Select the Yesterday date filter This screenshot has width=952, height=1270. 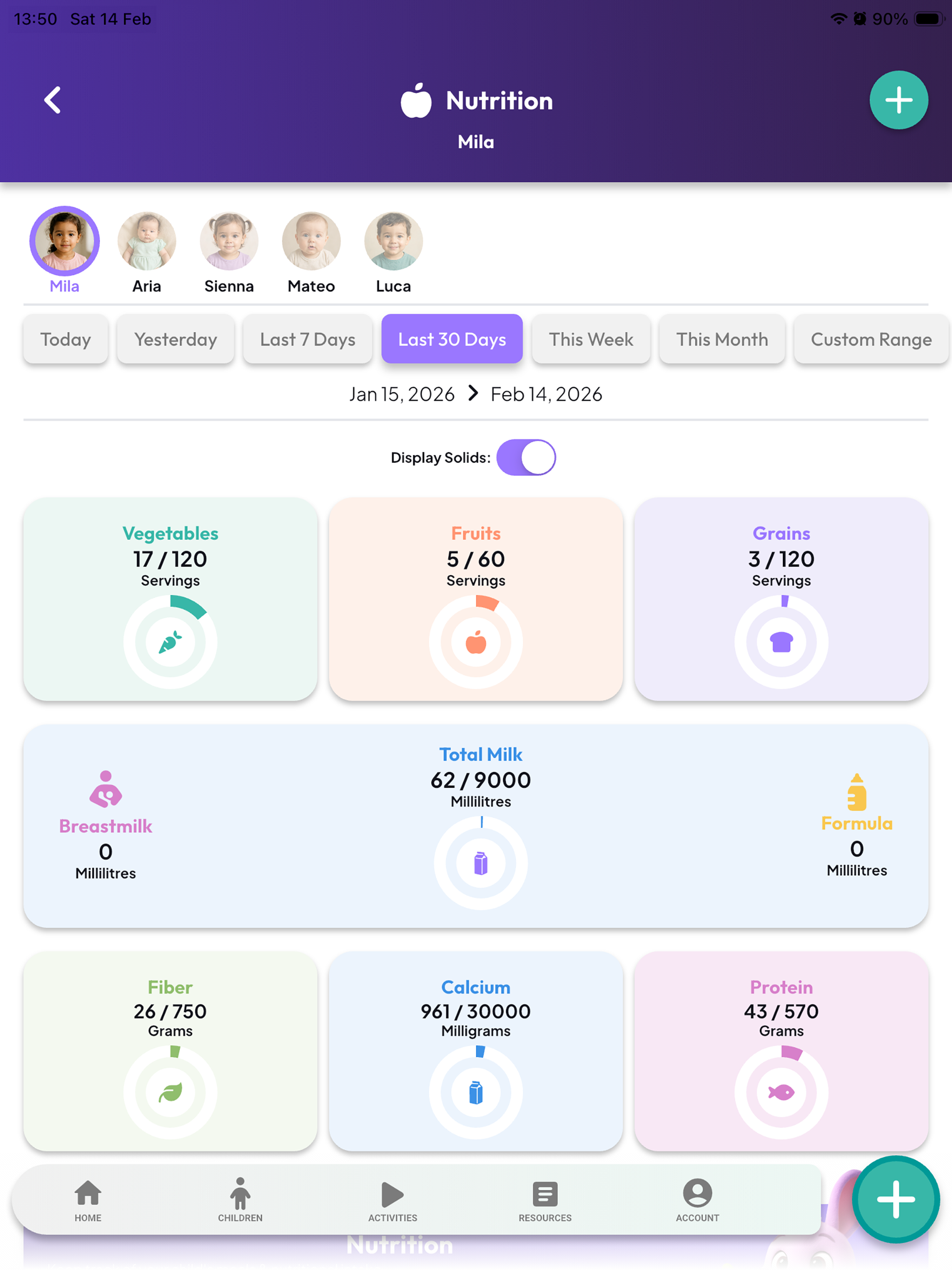[176, 339]
